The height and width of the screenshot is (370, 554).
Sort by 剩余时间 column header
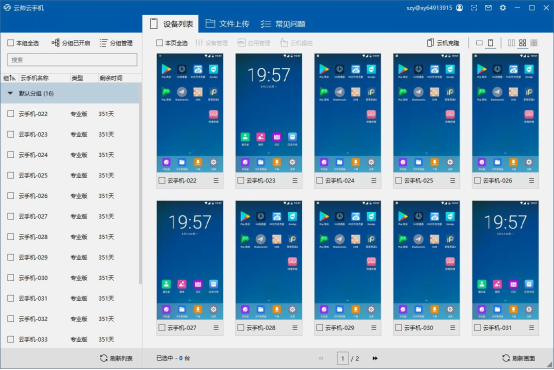(x=111, y=78)
